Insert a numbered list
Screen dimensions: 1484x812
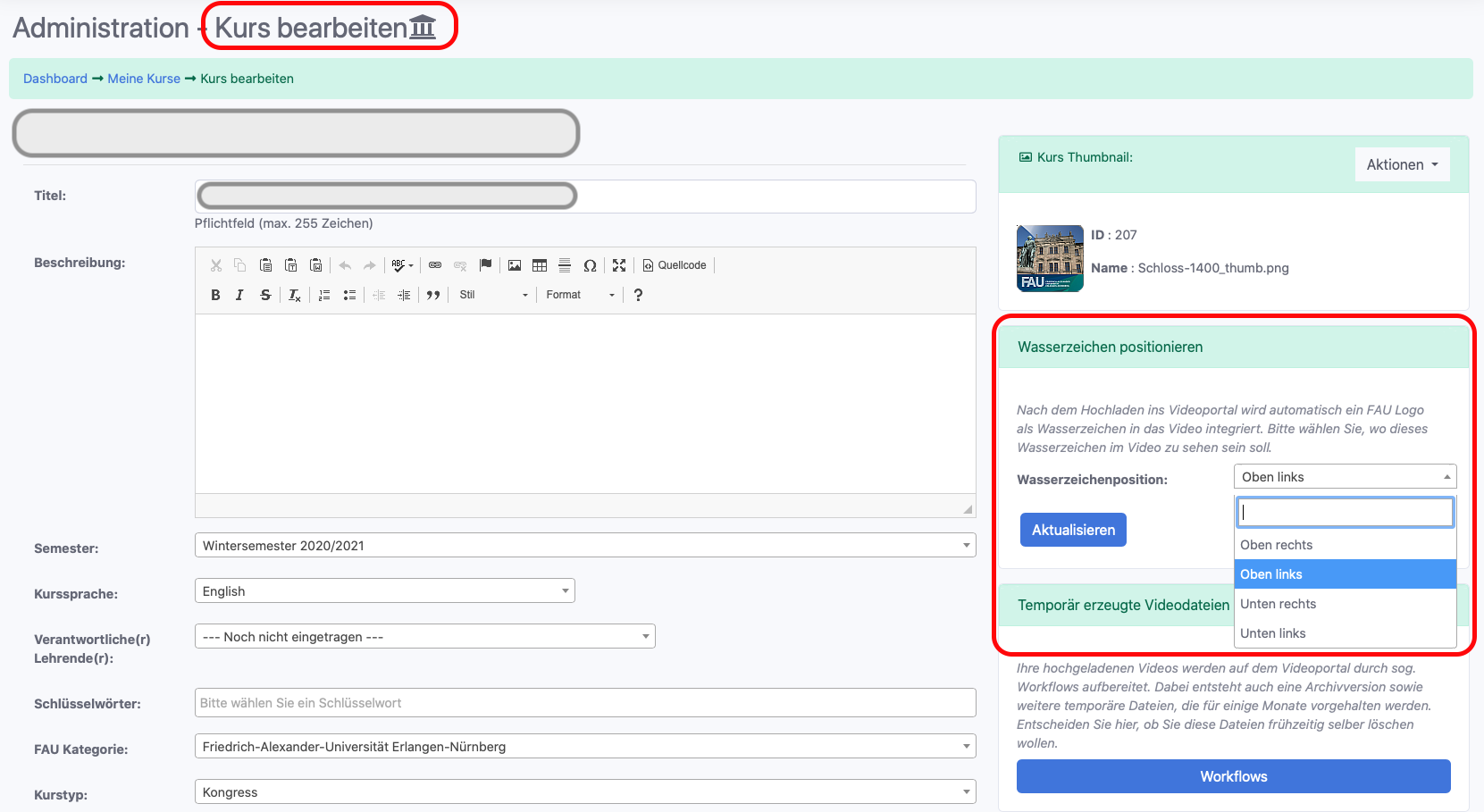[324, 295]
